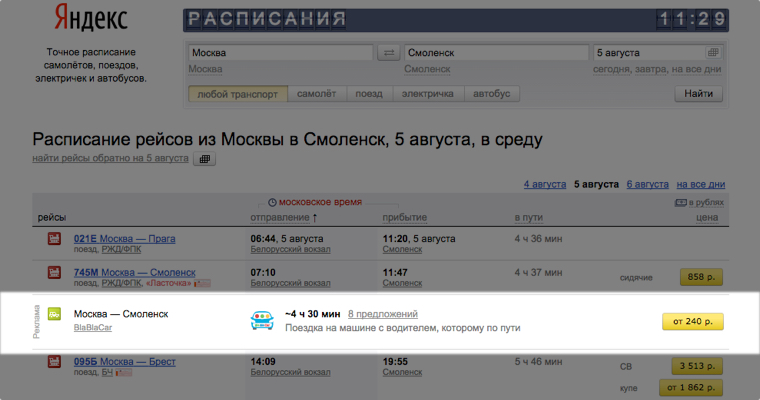
Task: Click the train icon for 745М Москва — Смоленск
Action: click(x=54, y=272)
